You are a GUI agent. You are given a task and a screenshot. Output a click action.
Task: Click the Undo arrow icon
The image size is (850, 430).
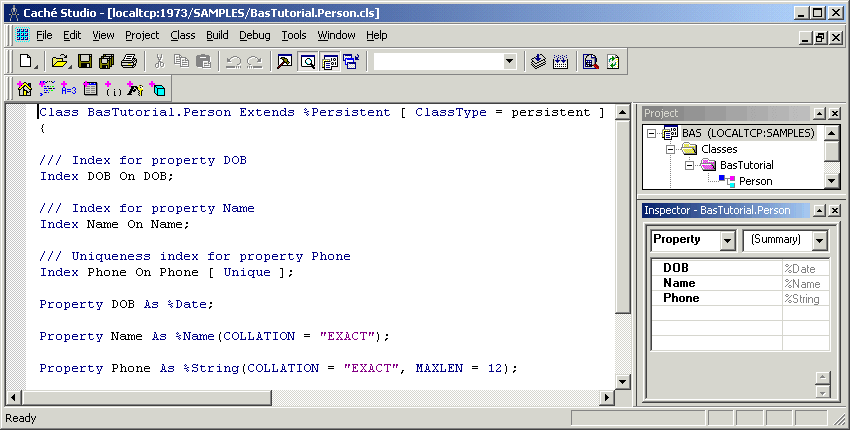tap(233, 61)
